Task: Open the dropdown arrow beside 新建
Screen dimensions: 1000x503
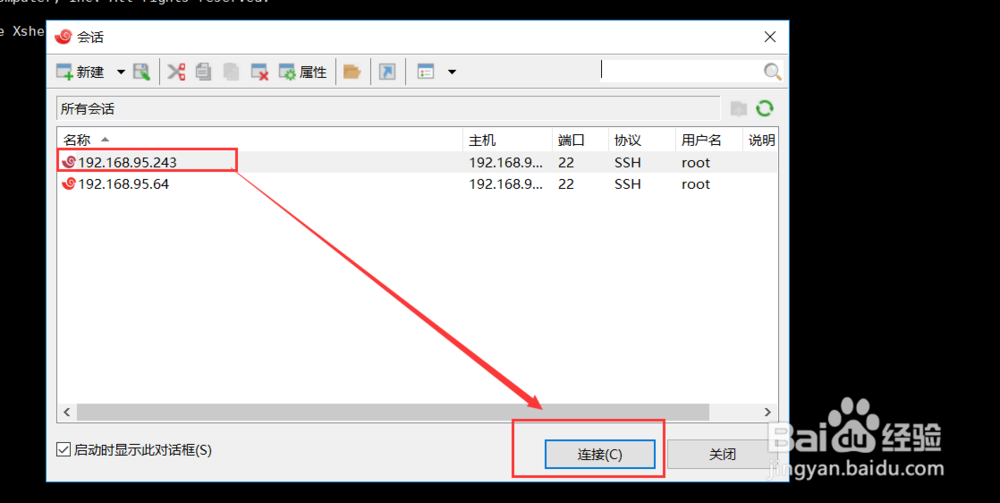Action: (121, 72)
